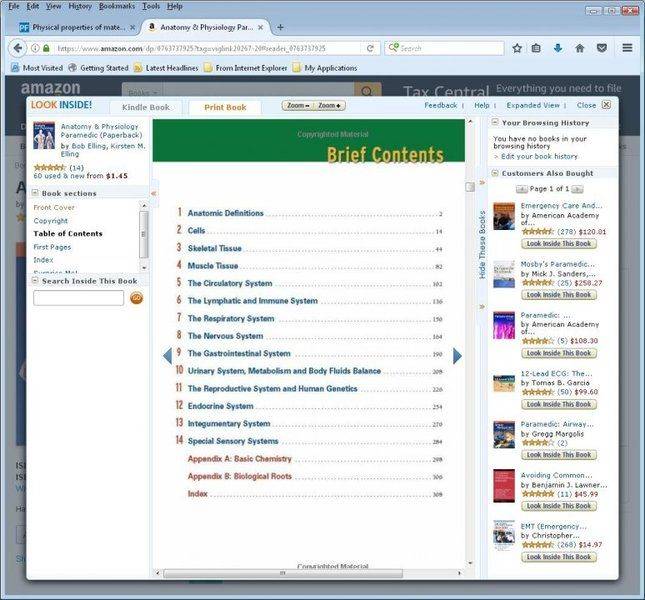Click the Zoom - button

click(298, 106)
